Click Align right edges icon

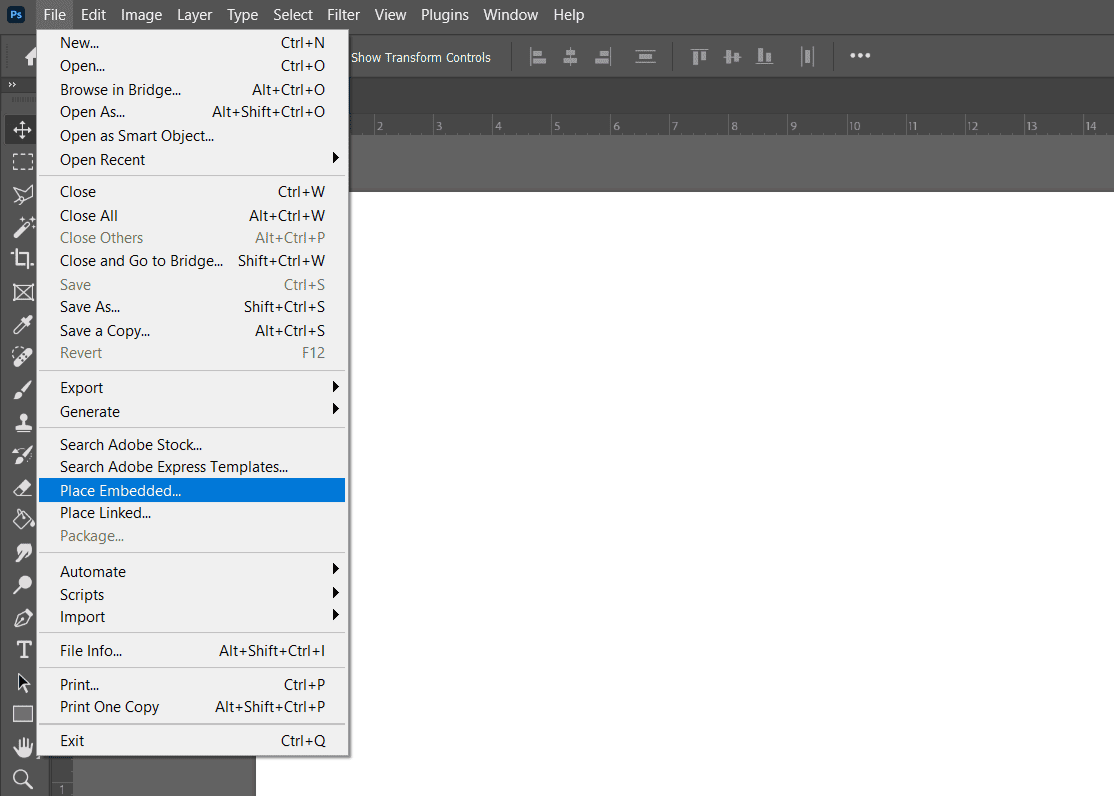[602, 57]
